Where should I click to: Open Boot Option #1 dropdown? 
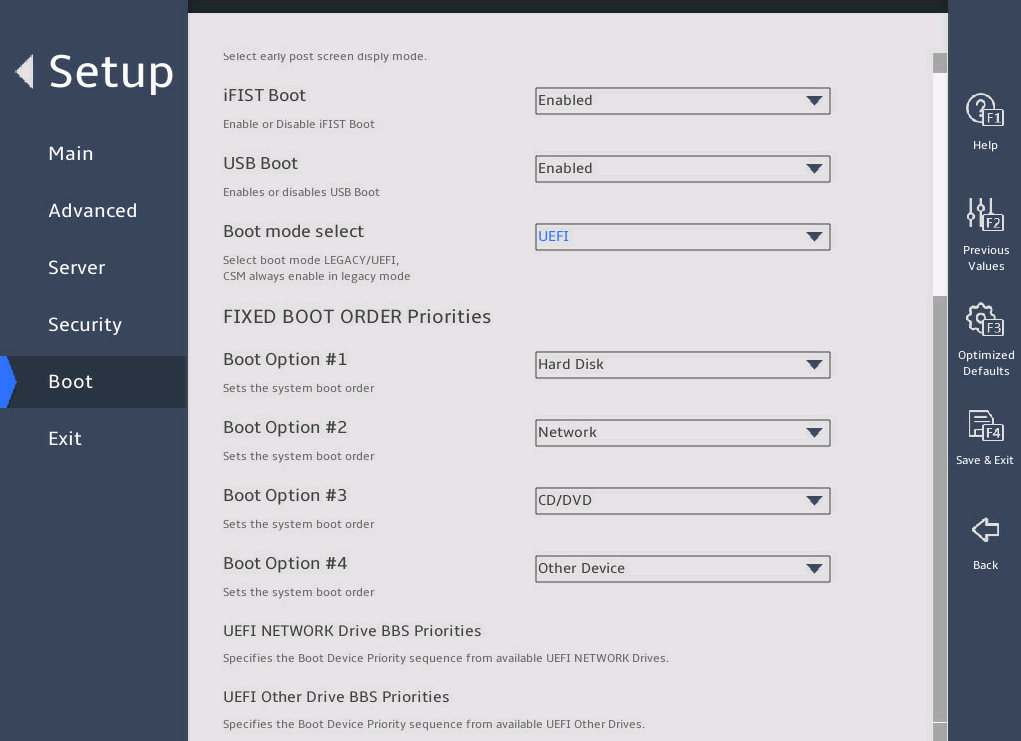click(682, 365)
